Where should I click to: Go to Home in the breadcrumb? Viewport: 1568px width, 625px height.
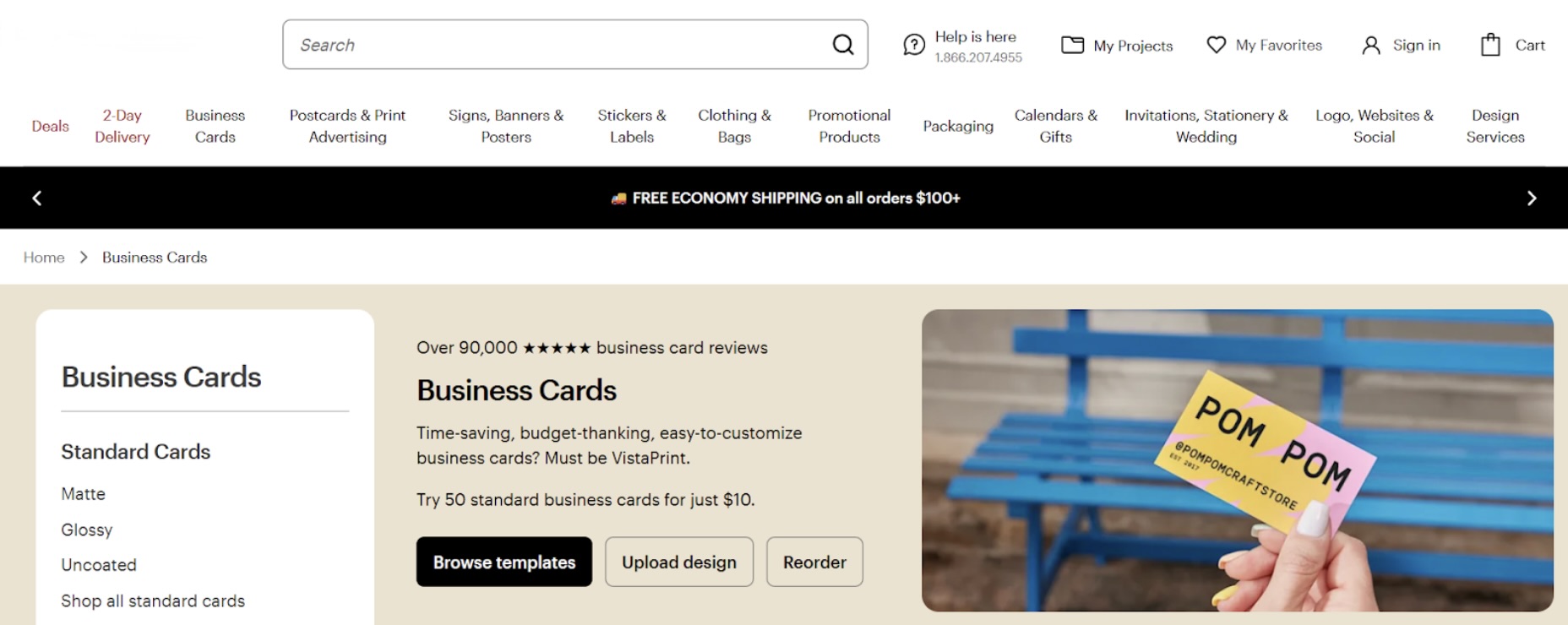(x=44, y=258)
